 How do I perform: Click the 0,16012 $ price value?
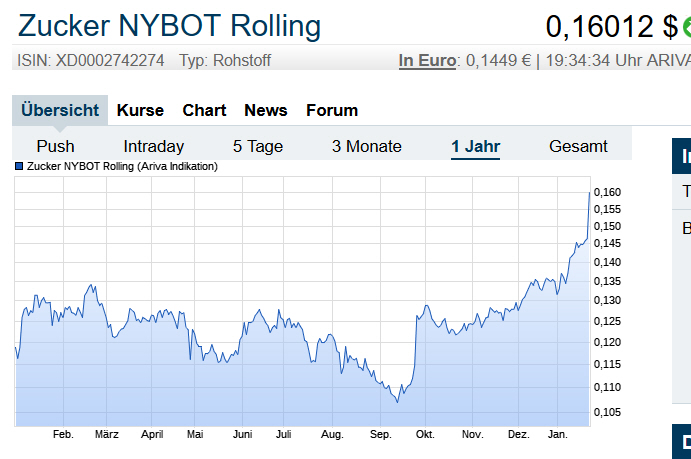612,26
